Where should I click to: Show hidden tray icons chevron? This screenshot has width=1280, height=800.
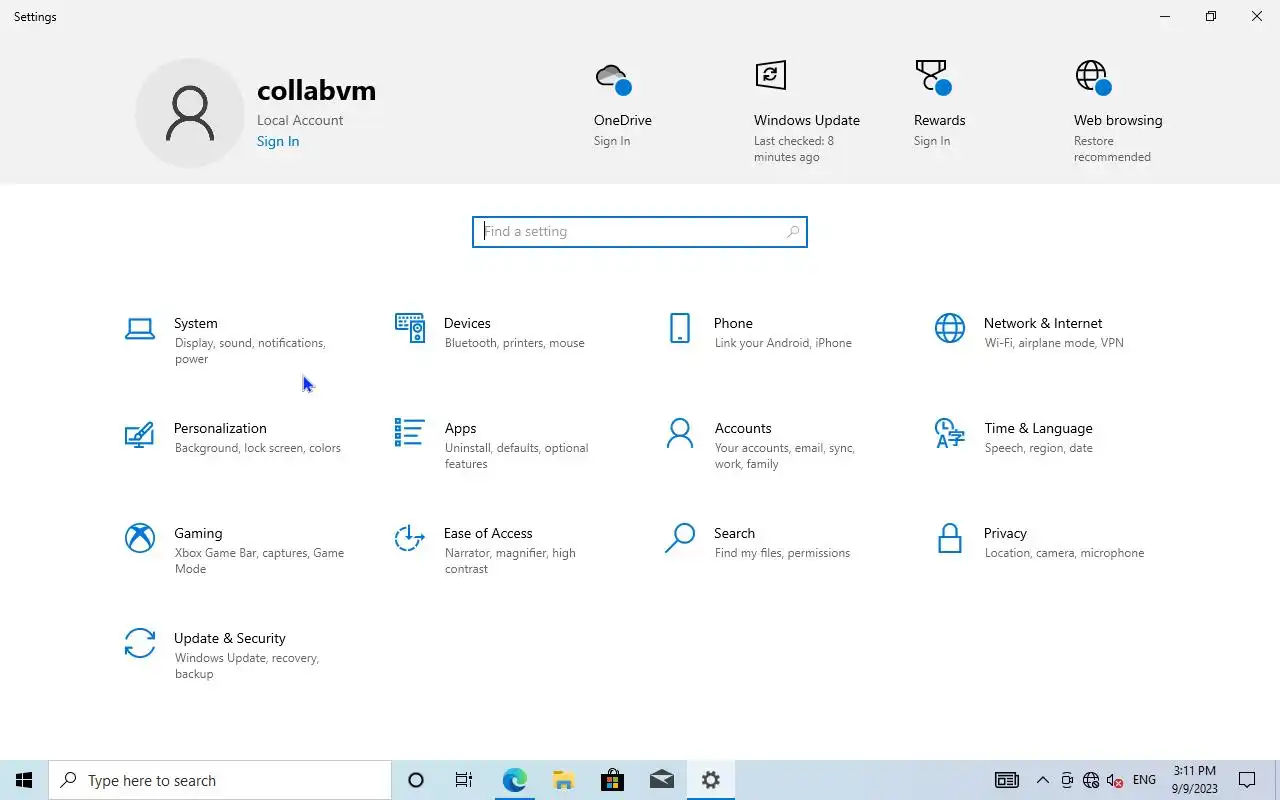(x=1042, y=780)
